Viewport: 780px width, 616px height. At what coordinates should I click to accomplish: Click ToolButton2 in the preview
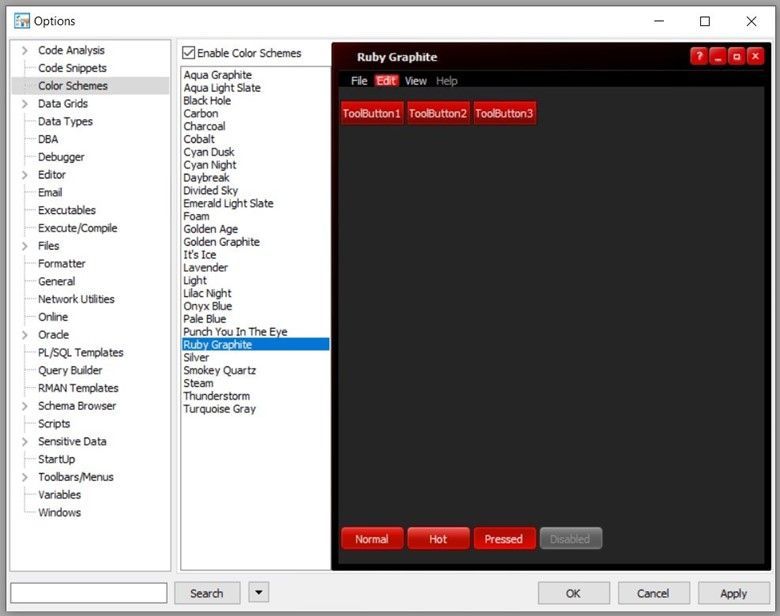438,113
